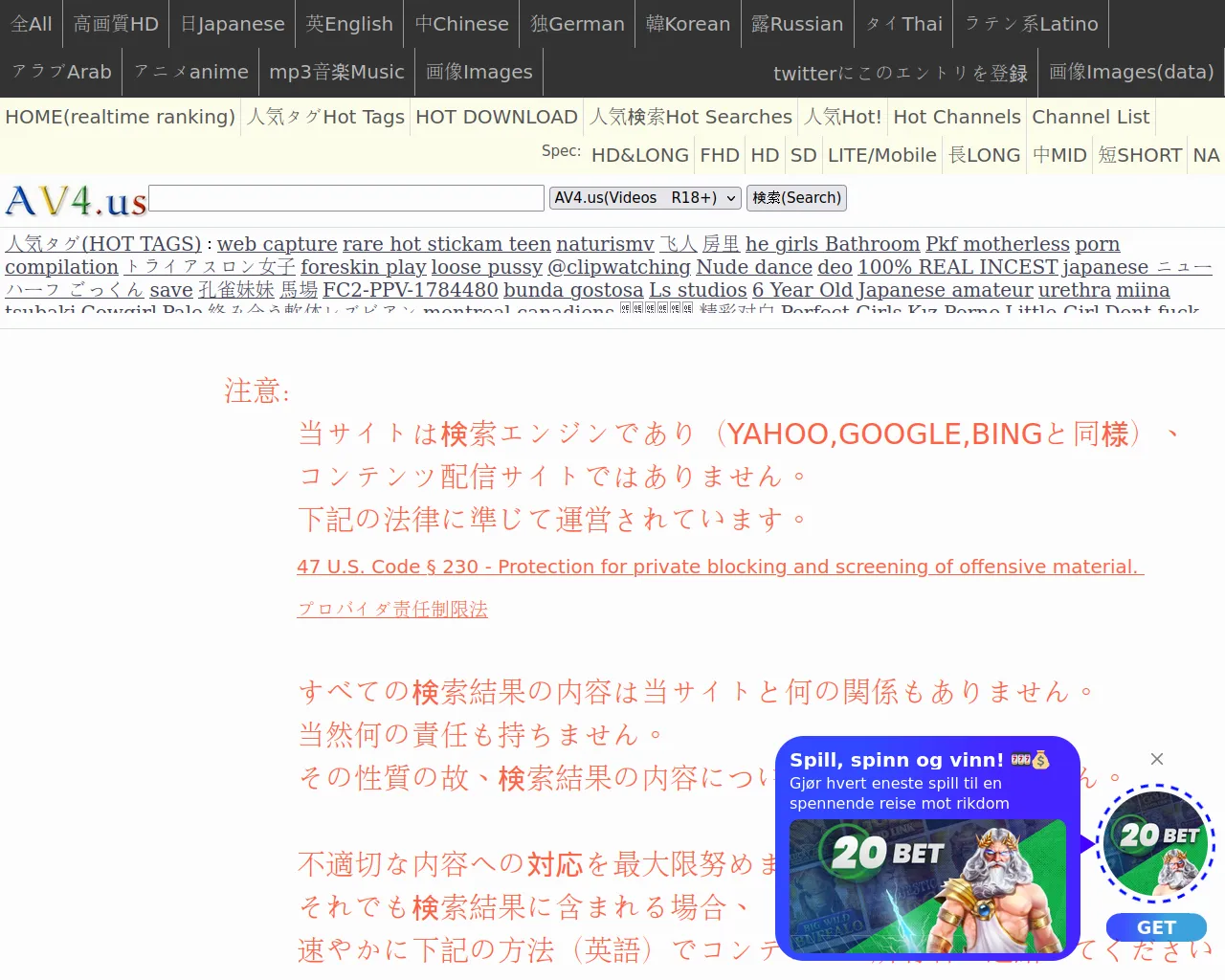Viewport: 1225px width, 980px height.
Task: Open the Channel List page
Action: pos(1090,117)
